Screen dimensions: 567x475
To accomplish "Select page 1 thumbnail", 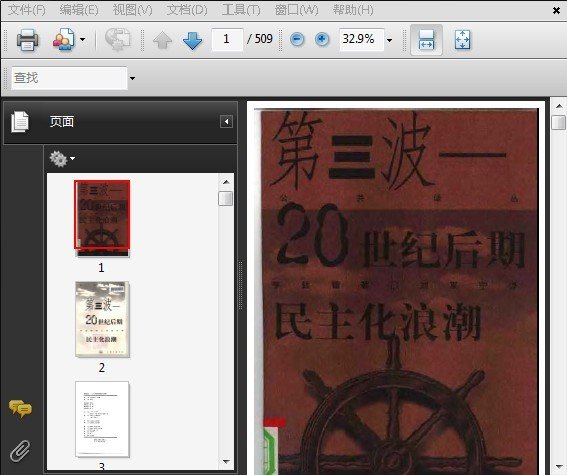I will 102,218.
